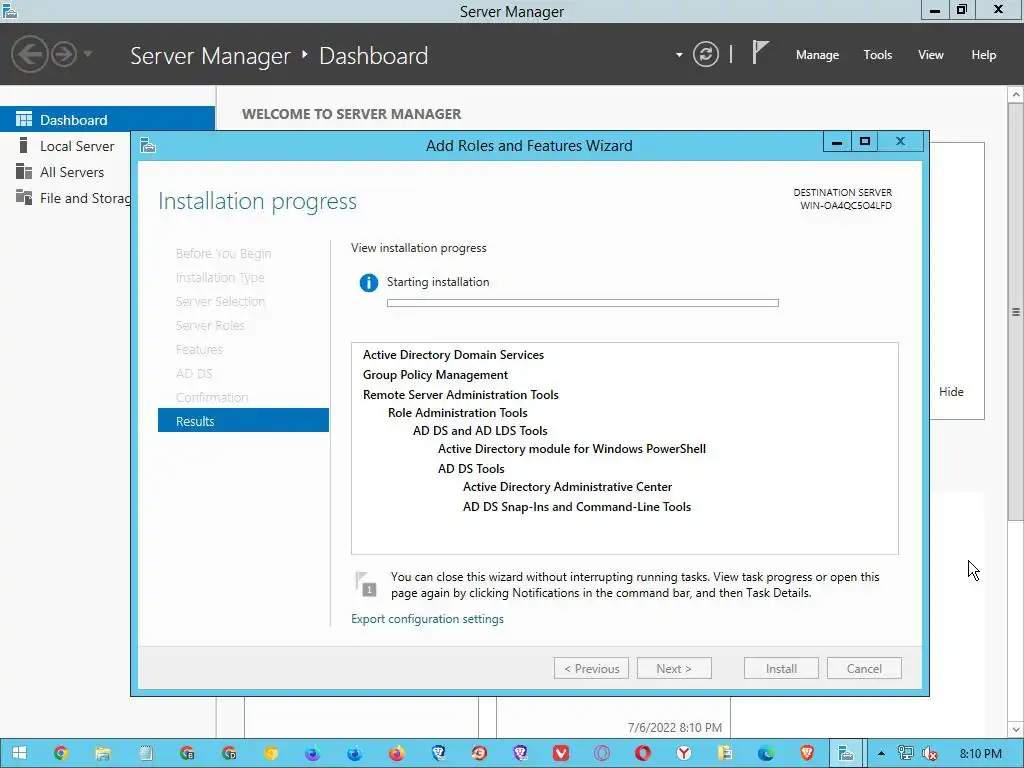
Task: Open orange Brave browser on taskbar
Action: pyautogui.click(x=807, y=754)
